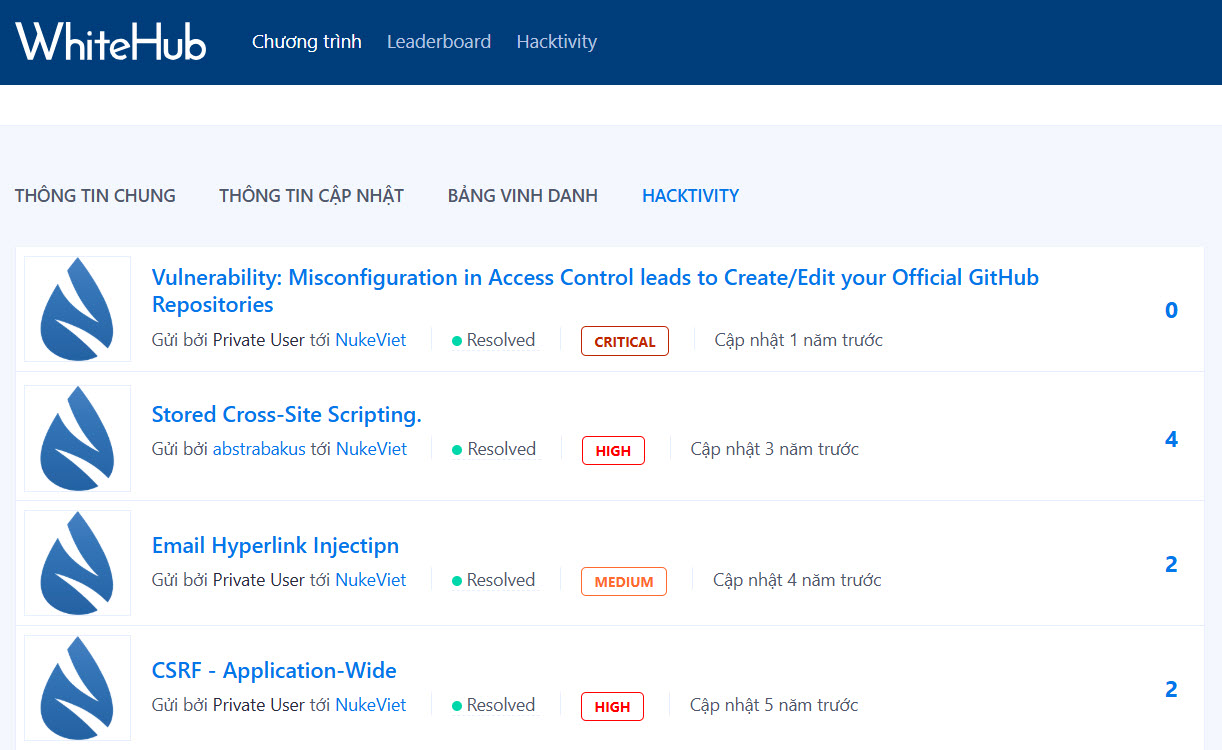Open the Chương trình menu item
This screenshot has width=1222, height=750.
click(x=307, y=42)
